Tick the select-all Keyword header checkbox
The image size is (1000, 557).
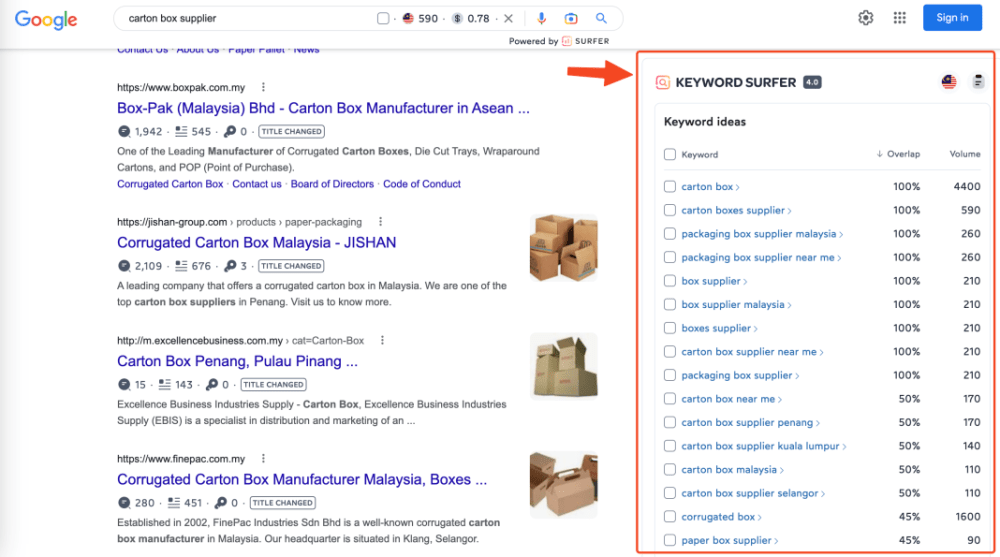[x=670, y=154]
